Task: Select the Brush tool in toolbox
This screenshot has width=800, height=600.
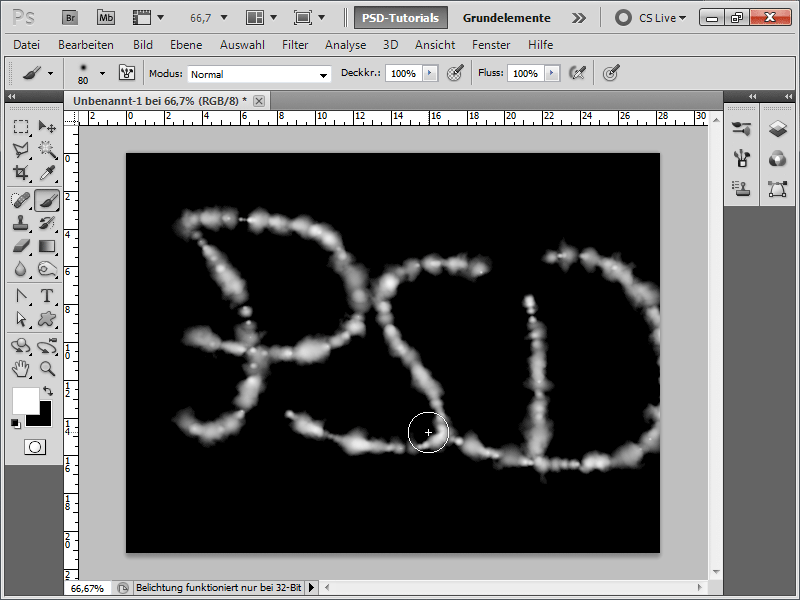Action: click(47, 200)
